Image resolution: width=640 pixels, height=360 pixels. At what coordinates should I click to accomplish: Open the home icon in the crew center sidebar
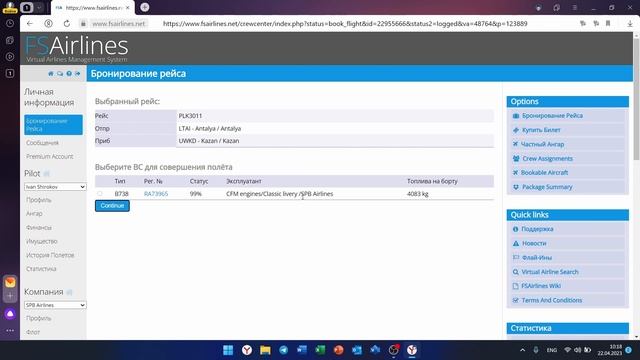[51, 73]
